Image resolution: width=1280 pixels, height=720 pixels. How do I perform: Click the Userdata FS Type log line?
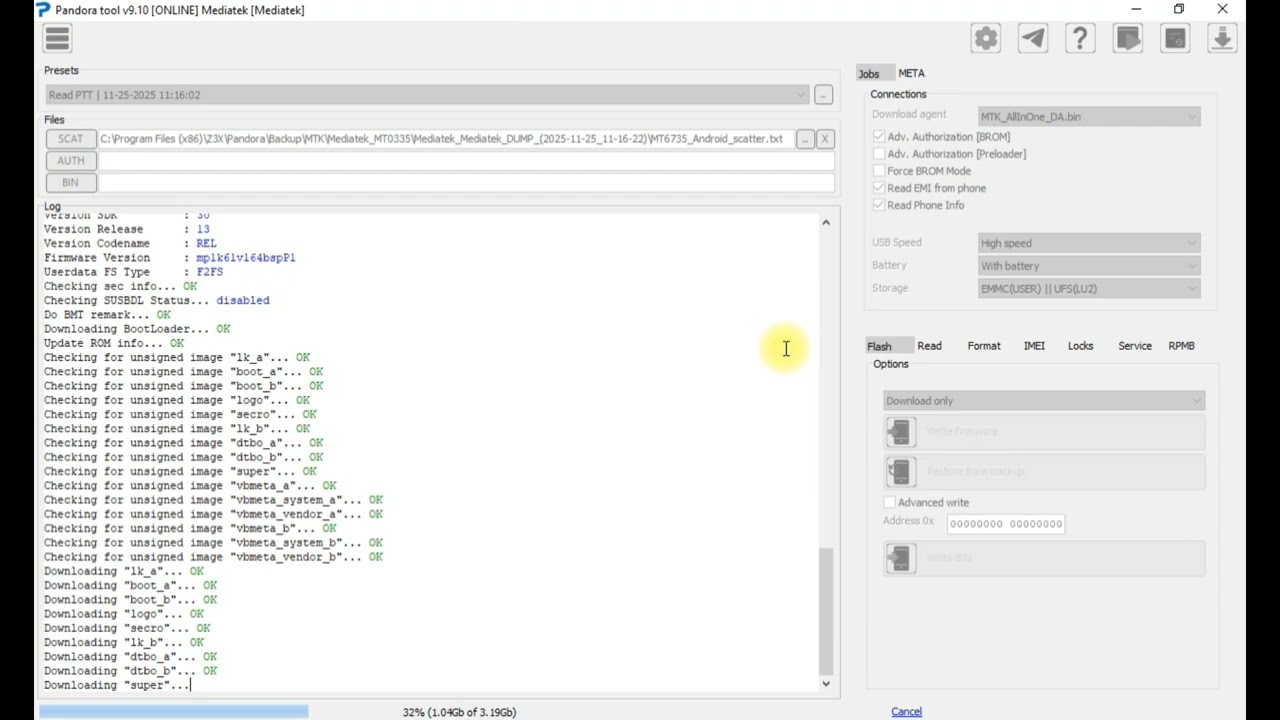(133, 272)
